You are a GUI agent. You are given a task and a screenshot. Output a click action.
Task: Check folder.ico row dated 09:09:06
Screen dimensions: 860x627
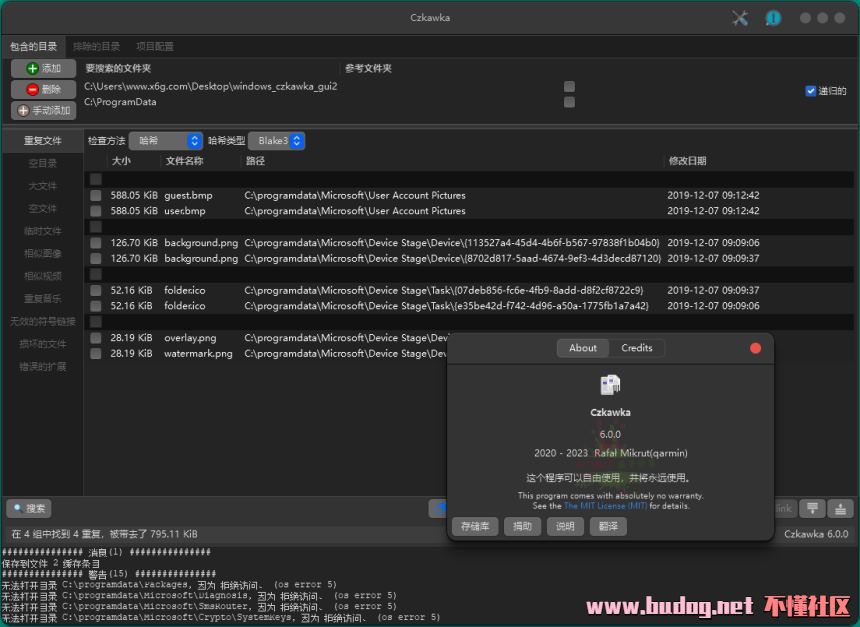click(x=96, y=306)
